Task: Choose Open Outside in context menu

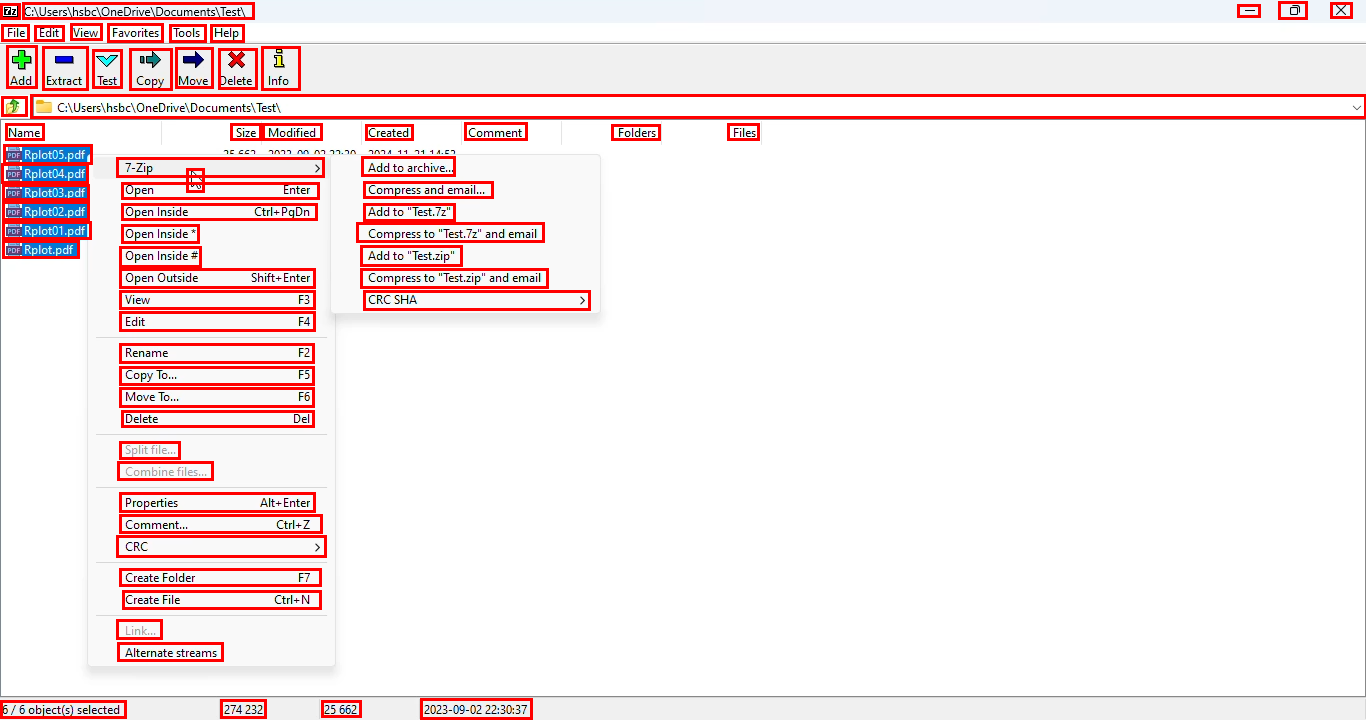Action: [218, 278]
